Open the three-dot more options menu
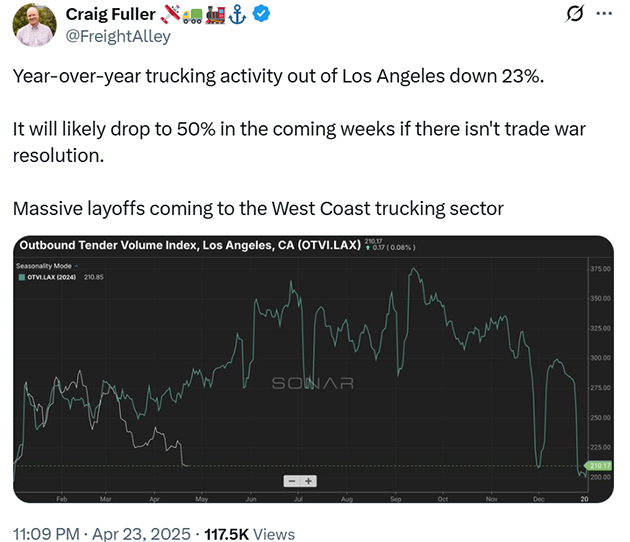 [x=604, y=14]
